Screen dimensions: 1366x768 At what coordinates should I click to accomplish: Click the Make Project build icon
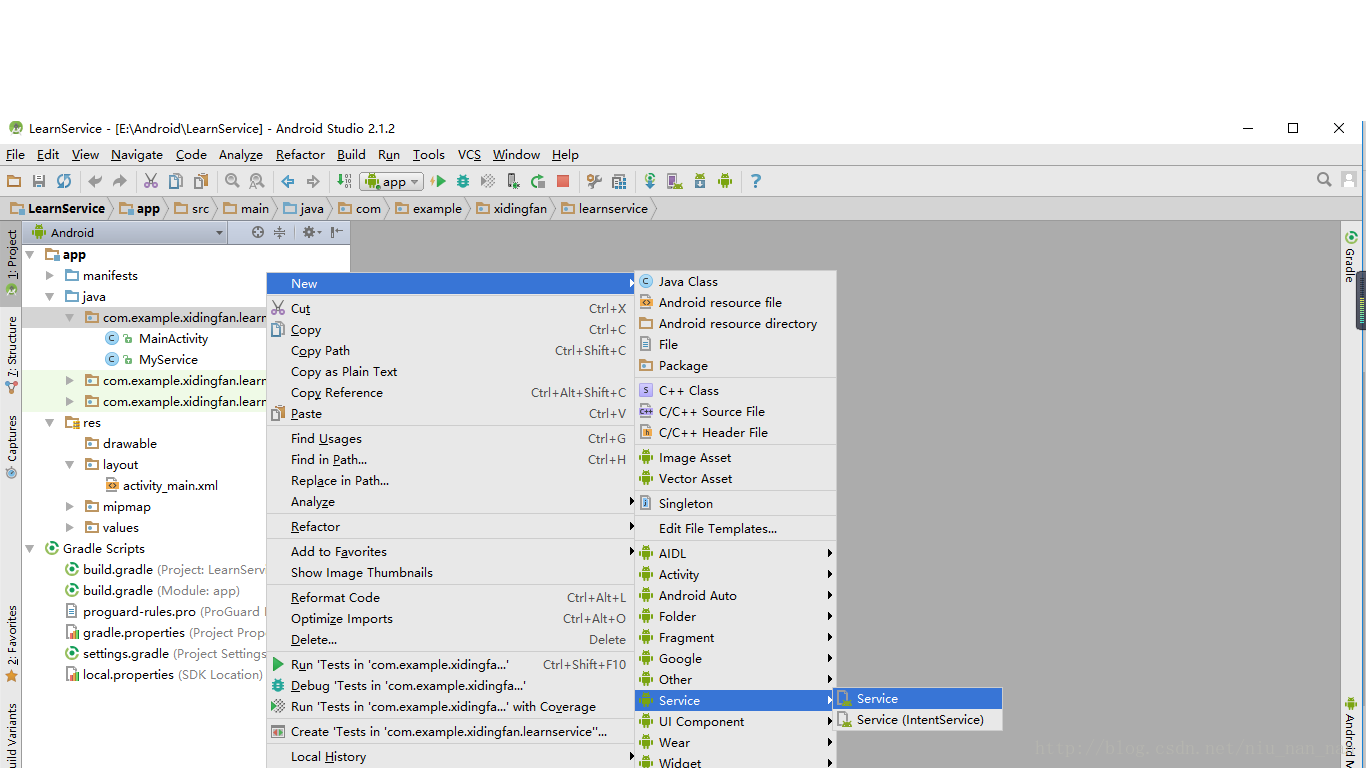[x=344, y=181]
